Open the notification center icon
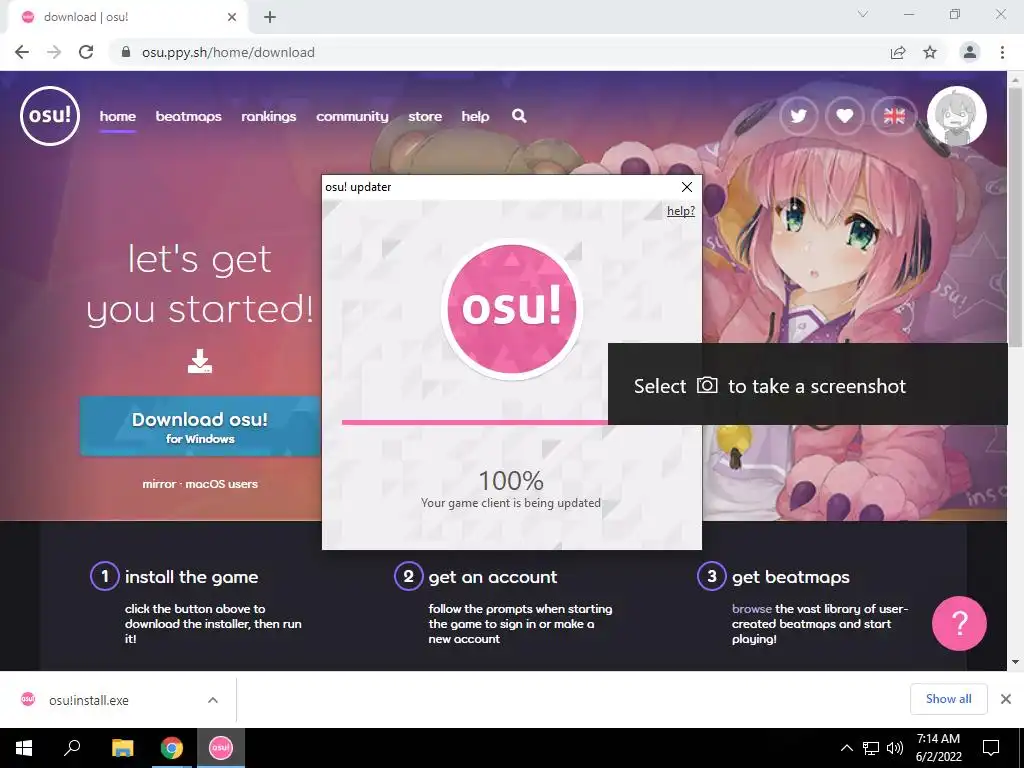Viewport: 1024px width, 768px height. tap(991, 748)
